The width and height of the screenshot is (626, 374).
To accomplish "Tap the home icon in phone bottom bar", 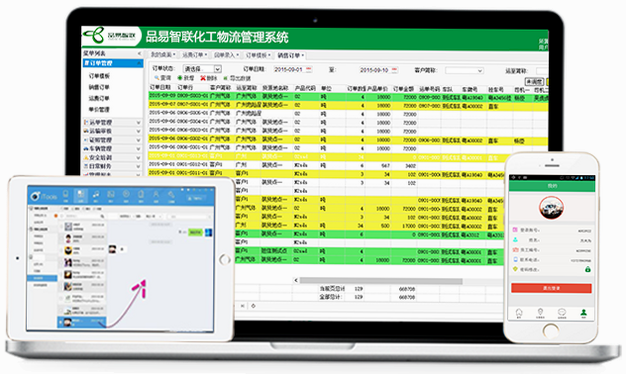I will point(519,313).
